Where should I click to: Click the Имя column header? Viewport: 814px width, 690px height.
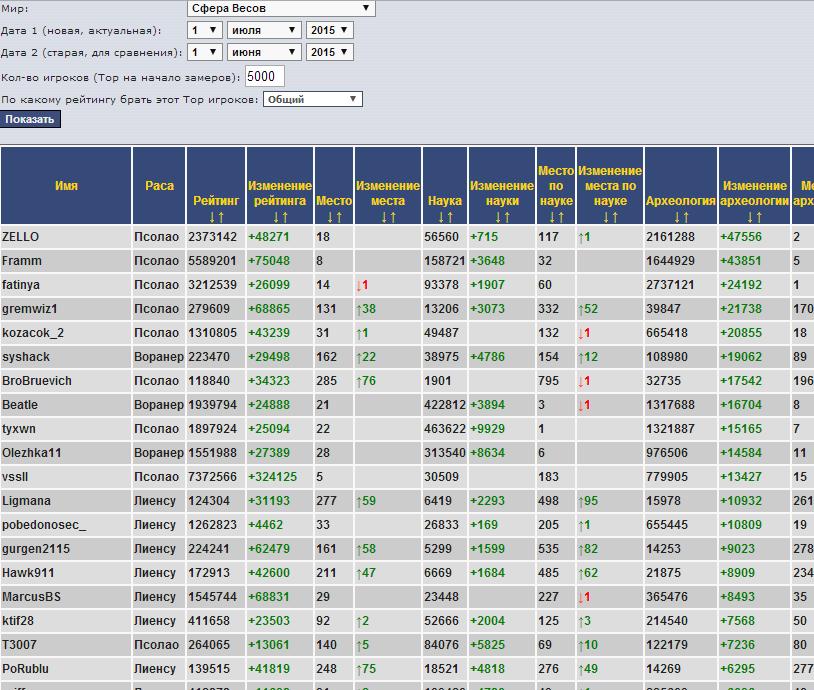66,185
